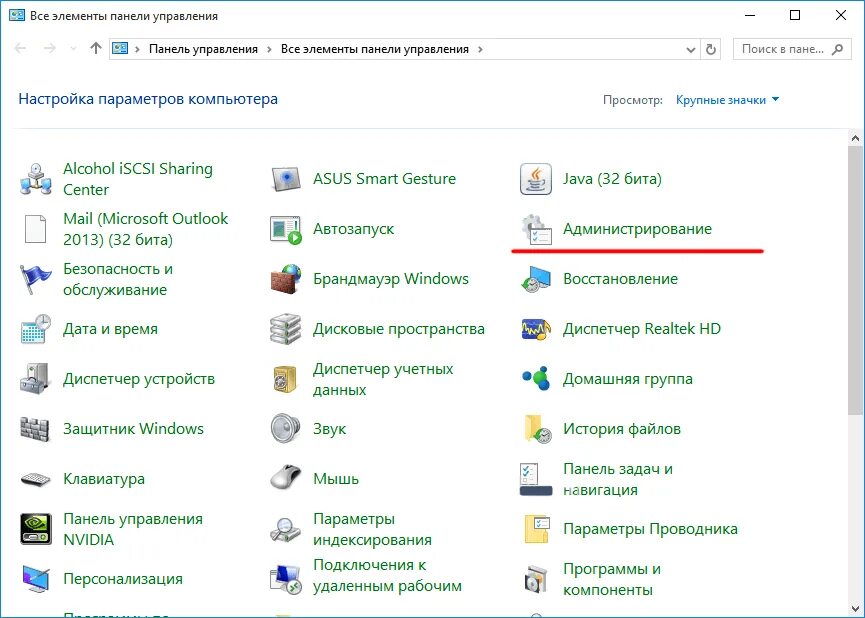Go forward with the Forward arrow
This screenshot has height=618, width=865.
(50, 49)
